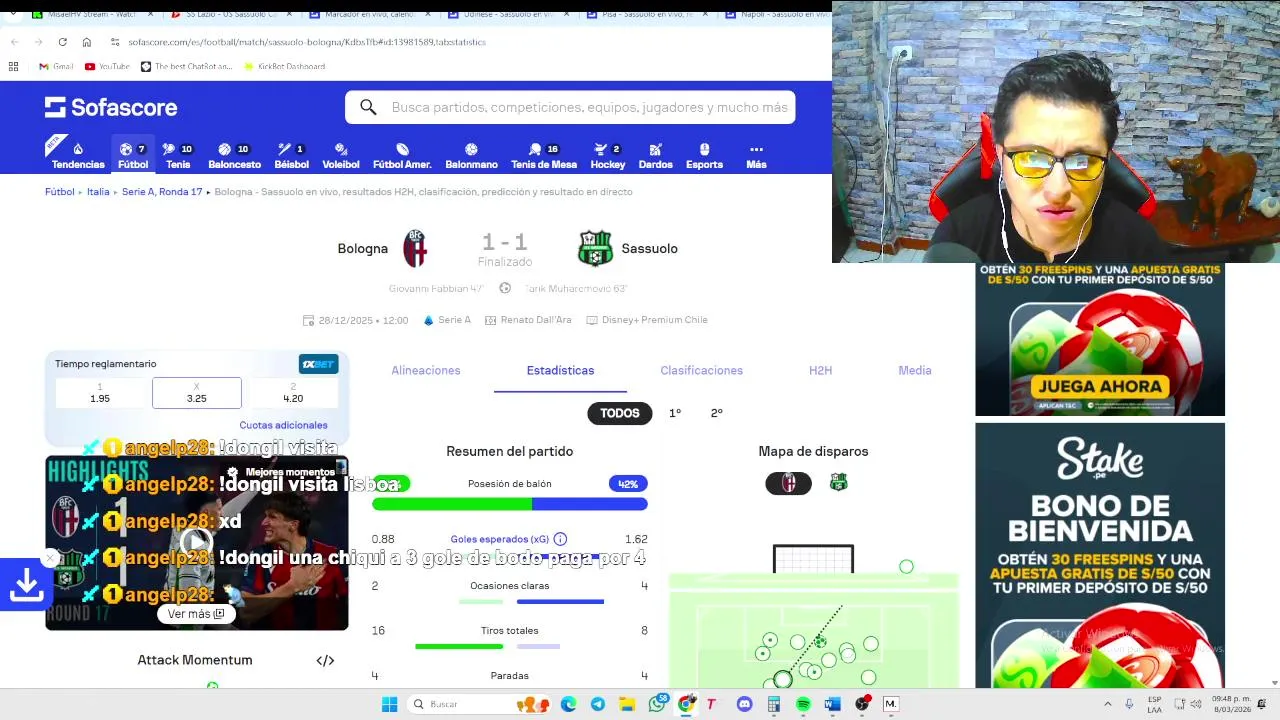
Task: Open the Stake bono de bienvenida ad
Action: (x=1100, y=555)
